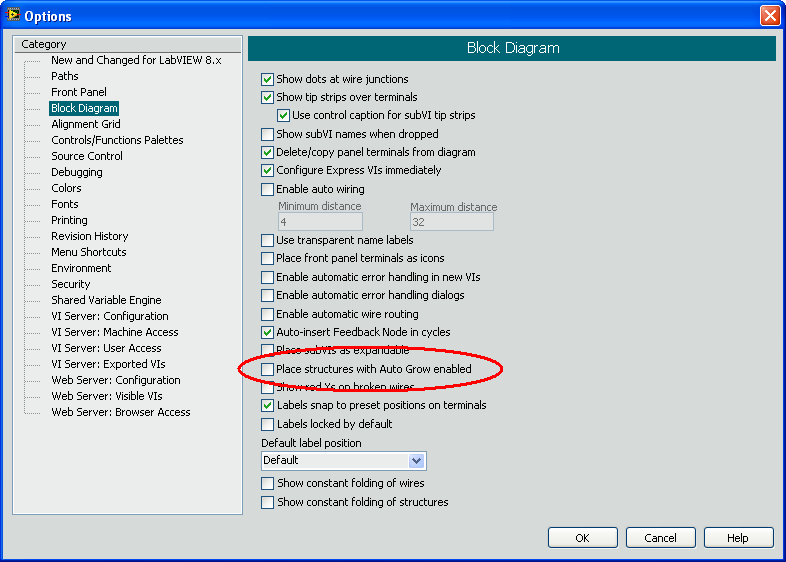The image size is (786, 562).
Task: Open Help for Options dialog
Action: tap(738, 538)
